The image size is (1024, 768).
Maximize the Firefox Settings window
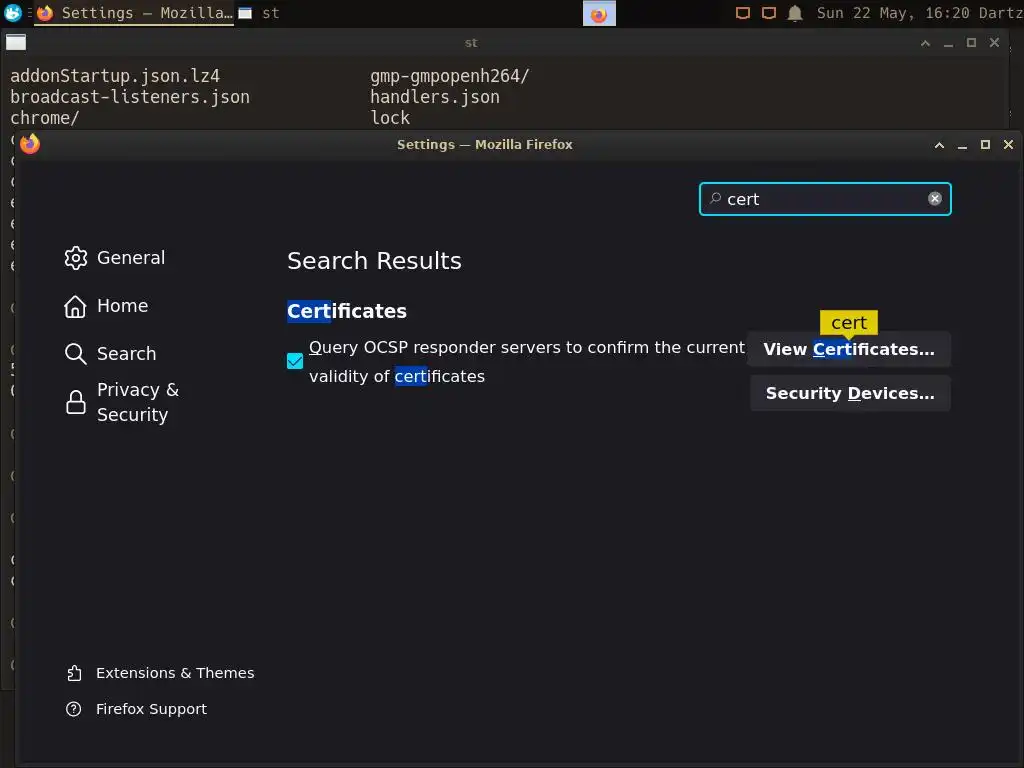(985, 145)
